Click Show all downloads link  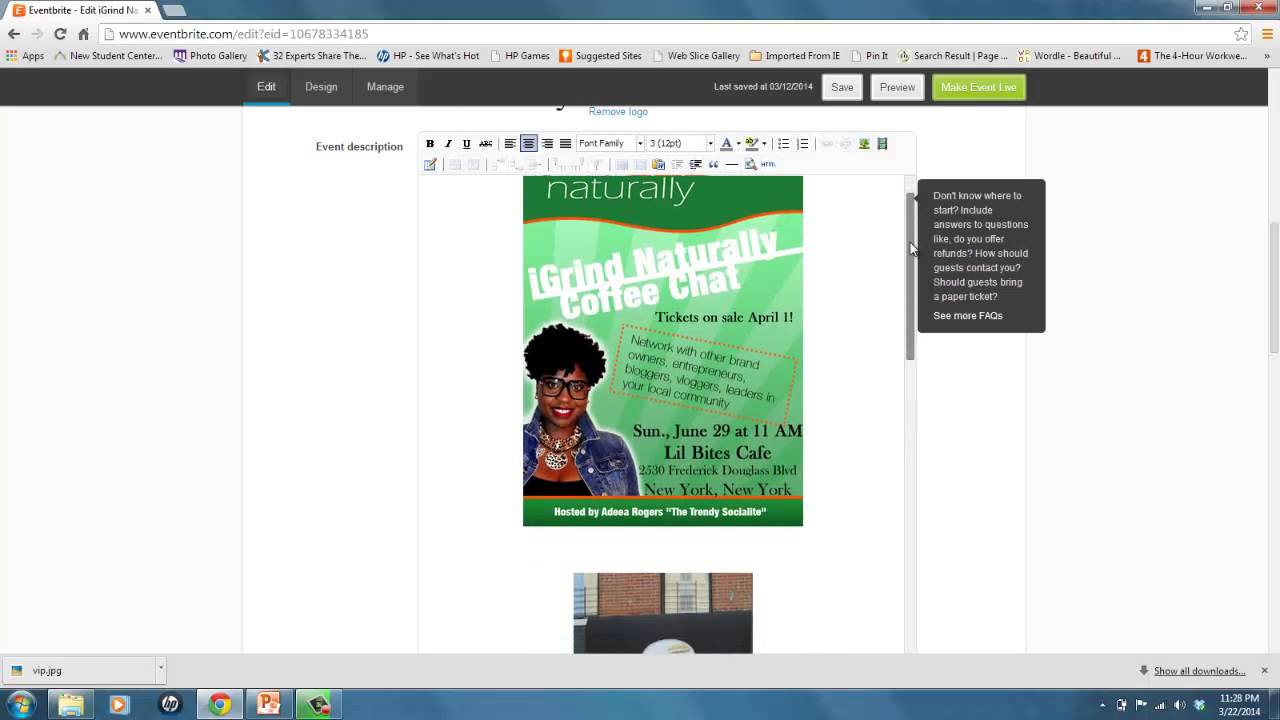[x=1199, y=671]
